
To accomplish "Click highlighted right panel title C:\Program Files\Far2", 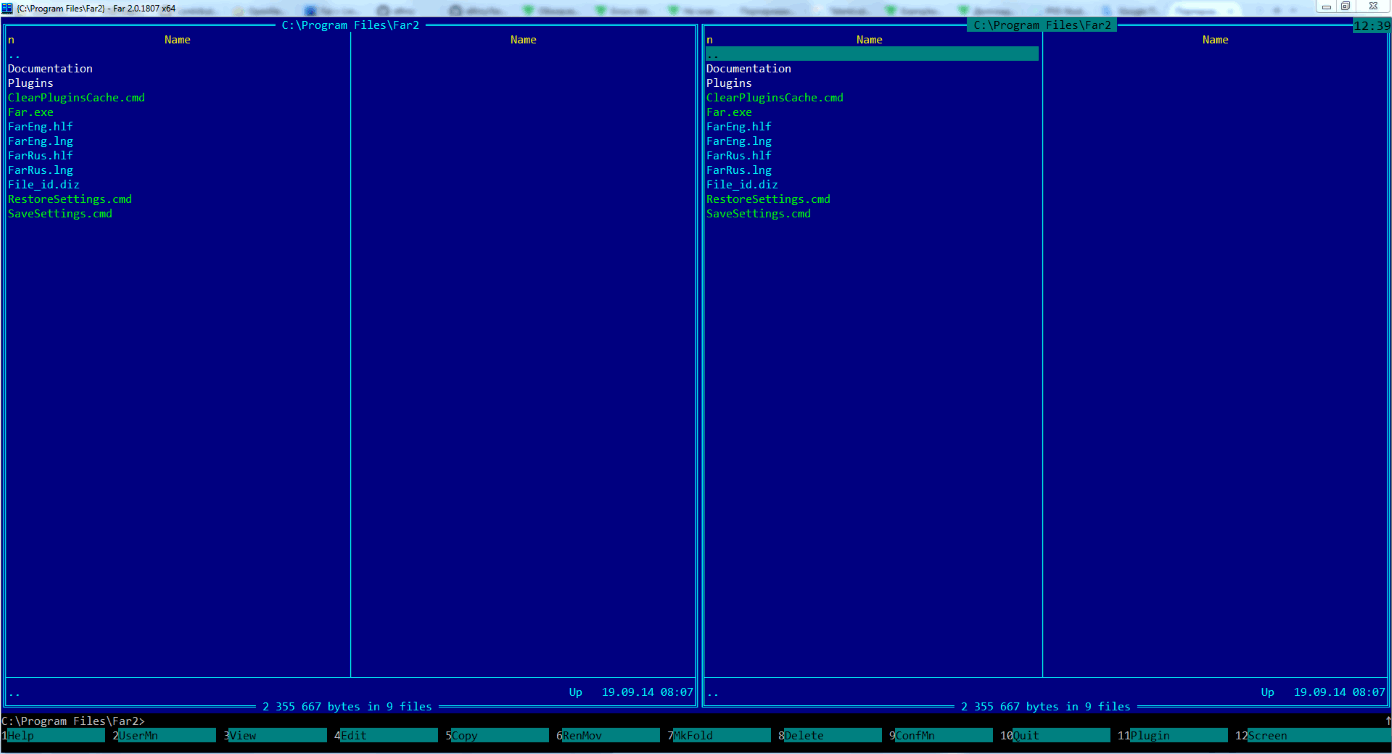I will click(x=1042, y=25).
